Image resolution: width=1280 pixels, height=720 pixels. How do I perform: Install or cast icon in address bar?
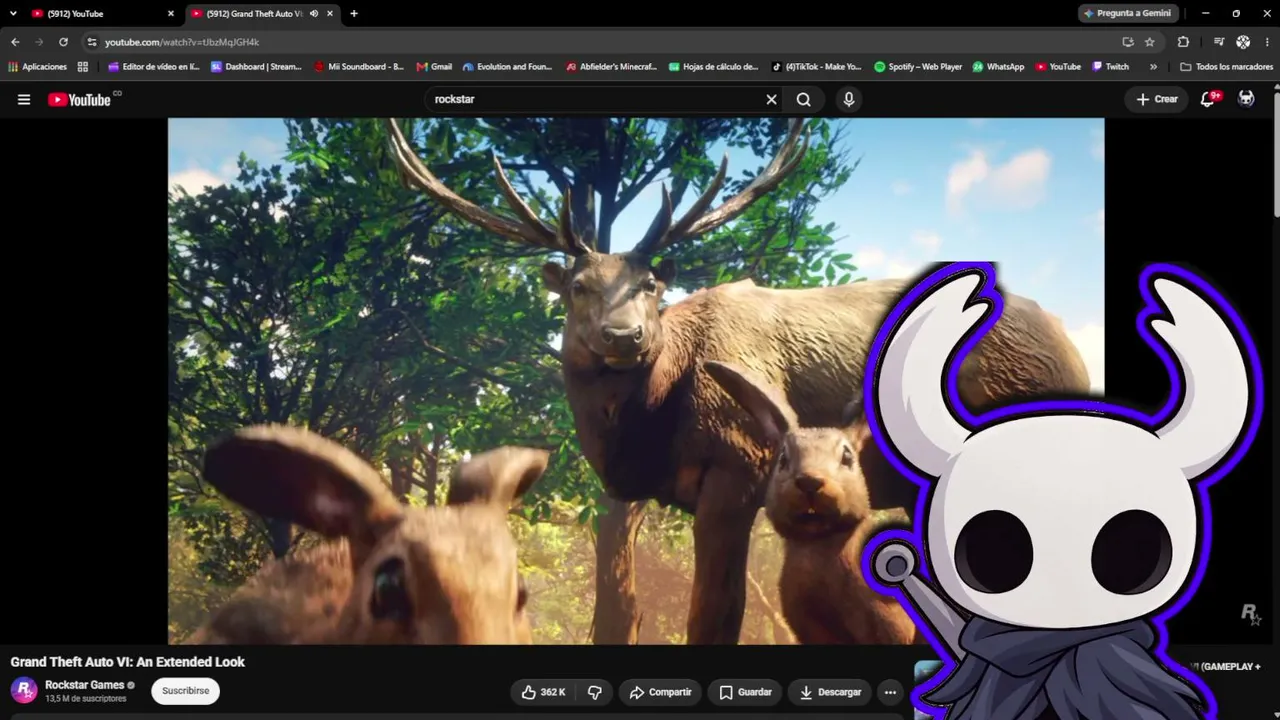click(x=1128, y=42)
